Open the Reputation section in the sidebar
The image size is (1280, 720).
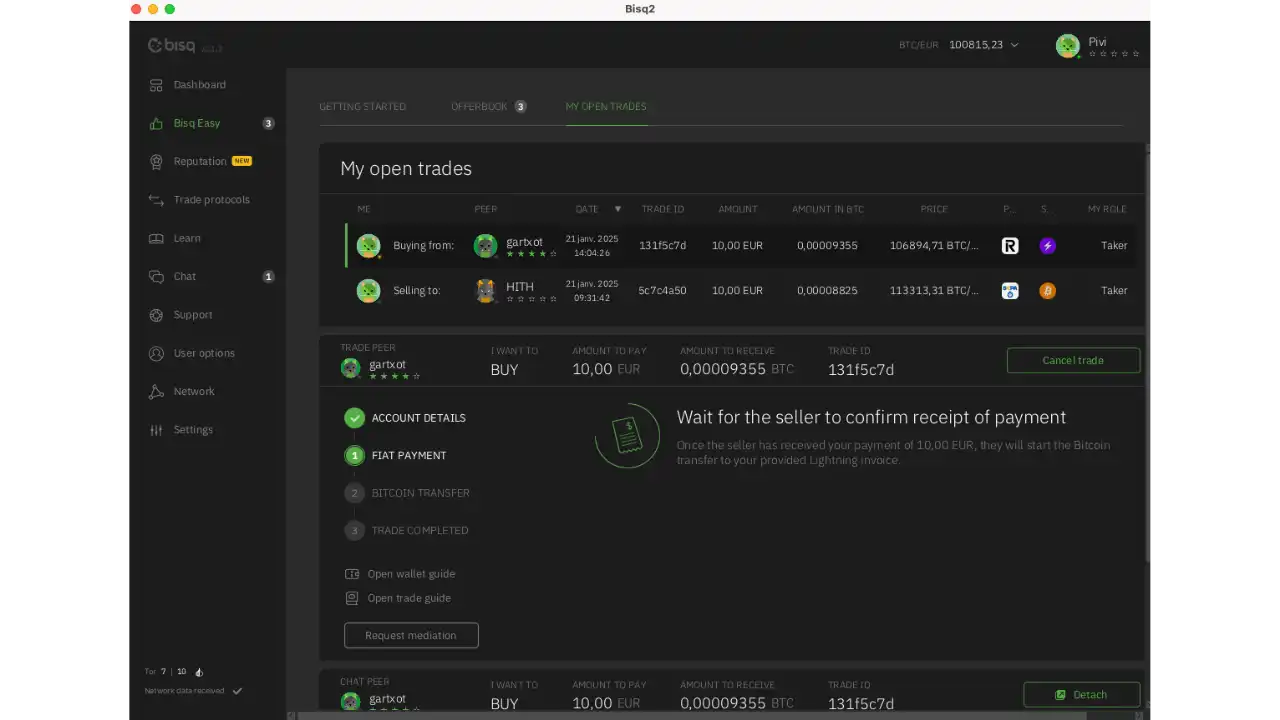coord(199,161)
